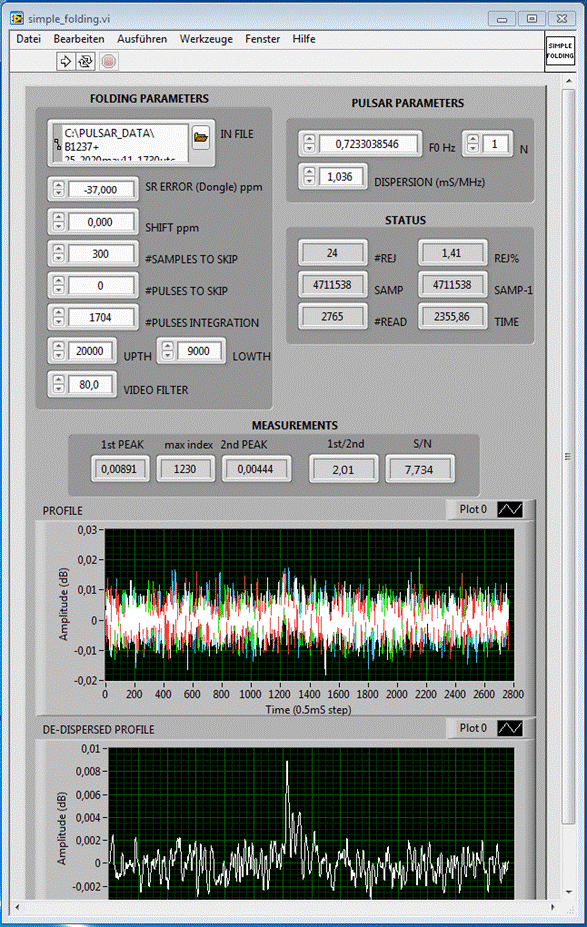Click the vertical scrollbar thumb
The height and width of the screenshot is (927, 587).
[x=568, y=456]
